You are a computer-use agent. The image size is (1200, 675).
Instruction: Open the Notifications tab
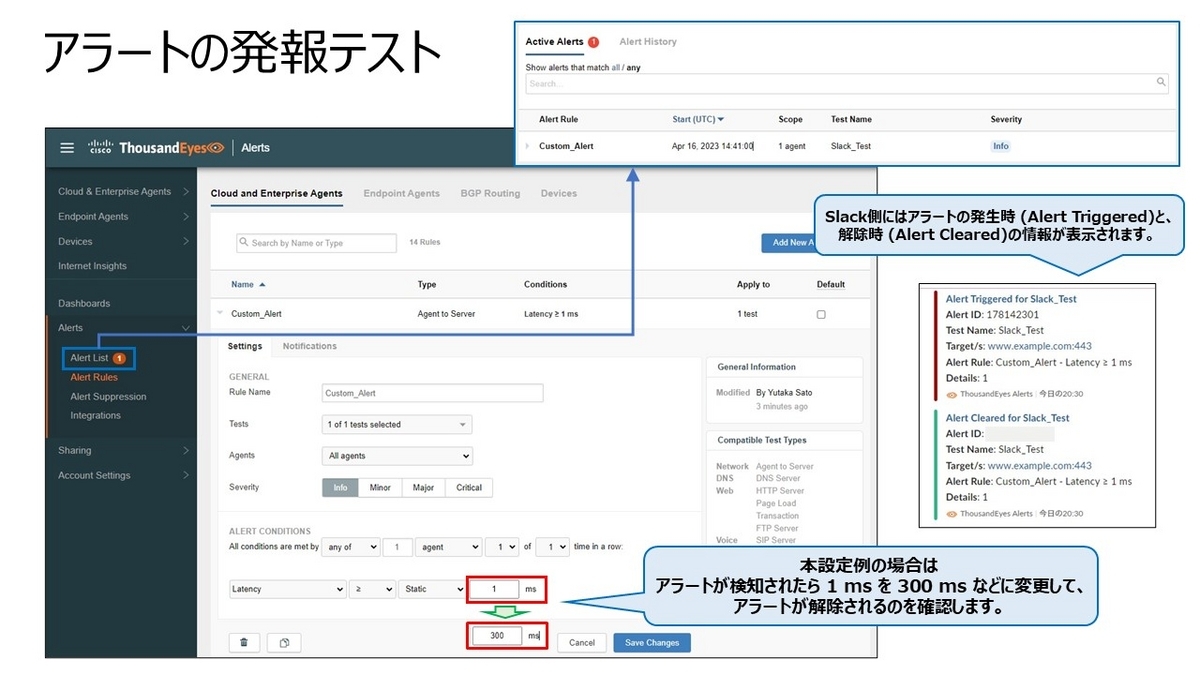pos(310,346)
